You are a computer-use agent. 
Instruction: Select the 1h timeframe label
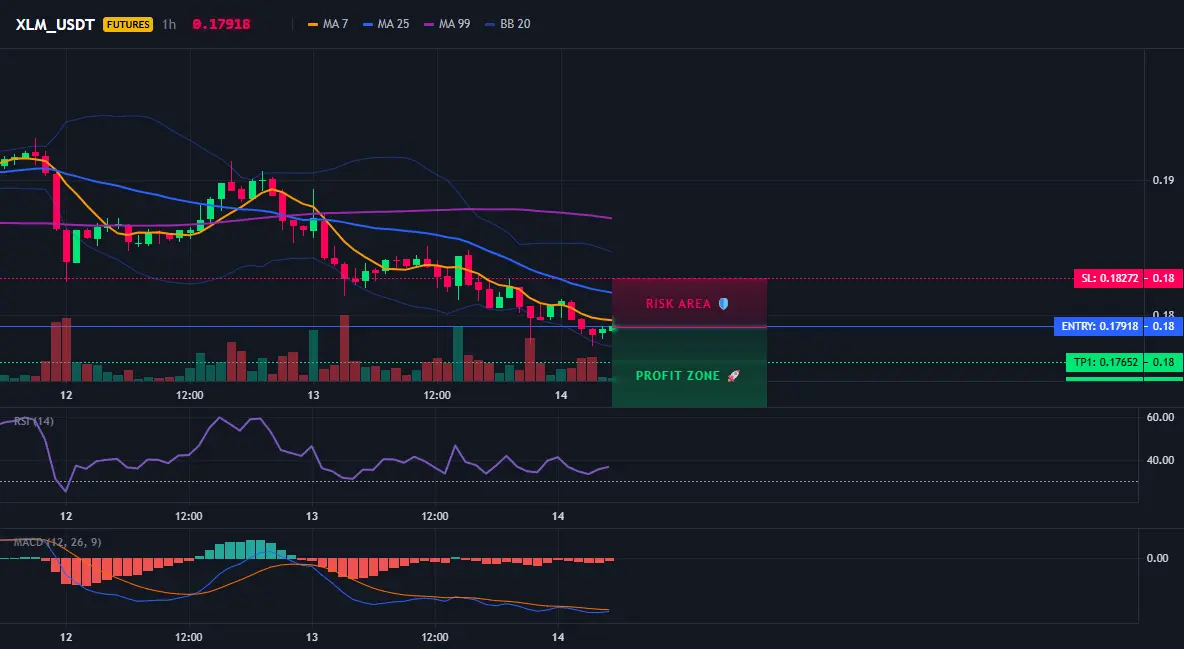[169, 24]
